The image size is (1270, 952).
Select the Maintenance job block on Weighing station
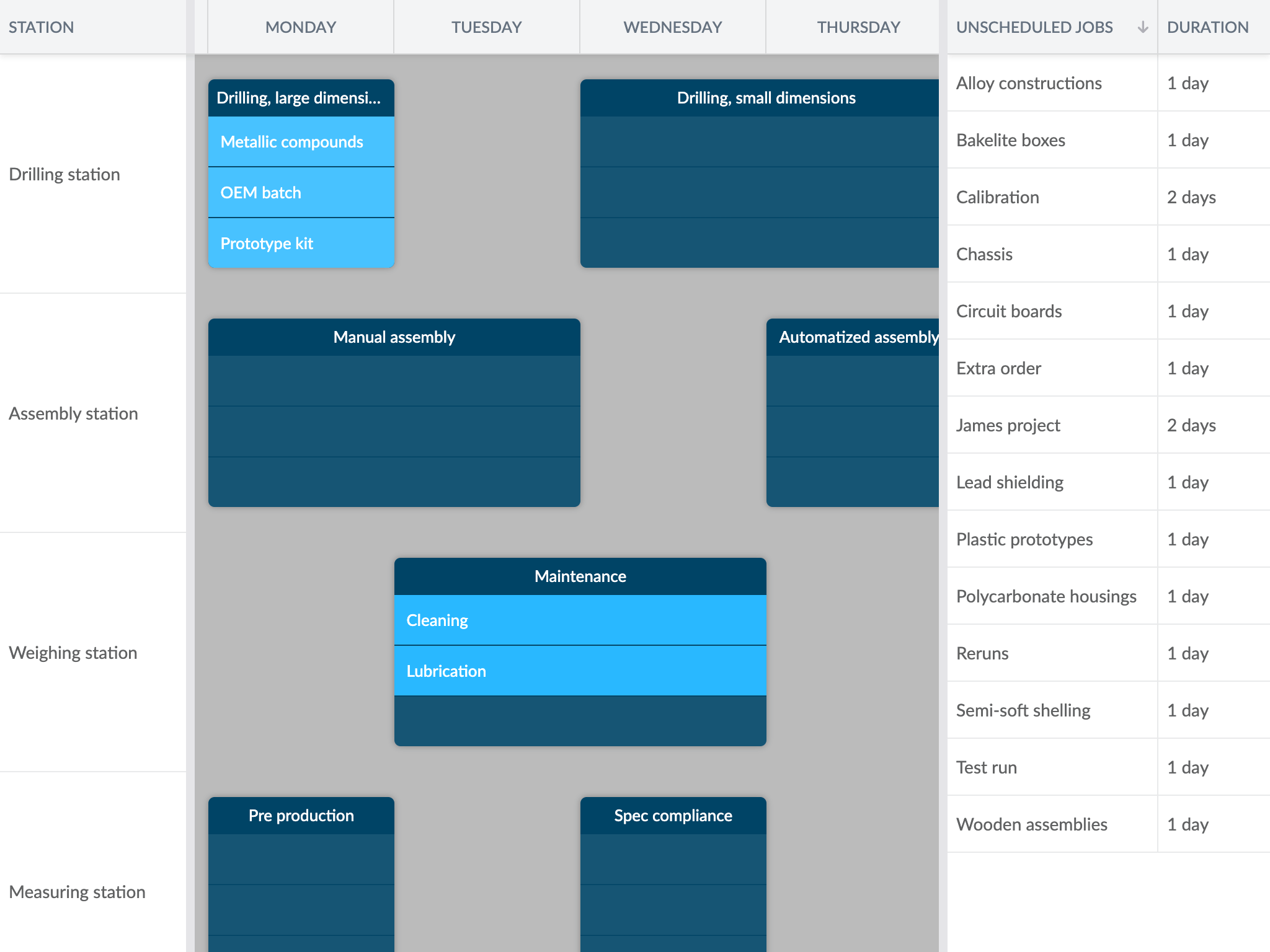tap(579, 576)
